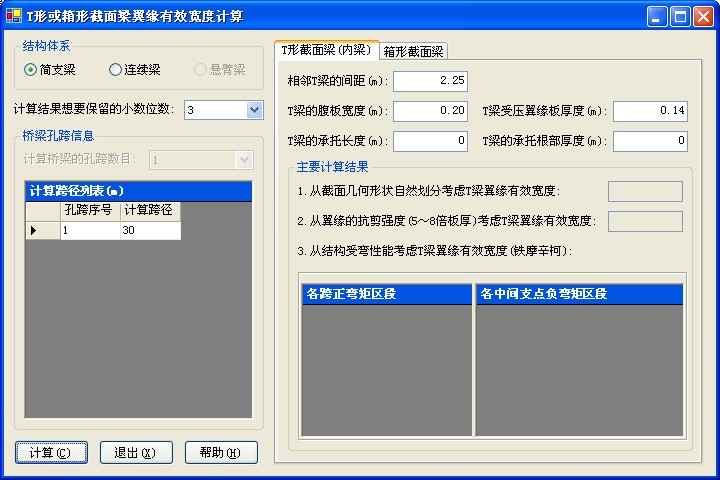Image resolution: width=720 pixels, height=480 pixels.
Task: Click the 孔跨序号 column header
Action: (90, 210)
